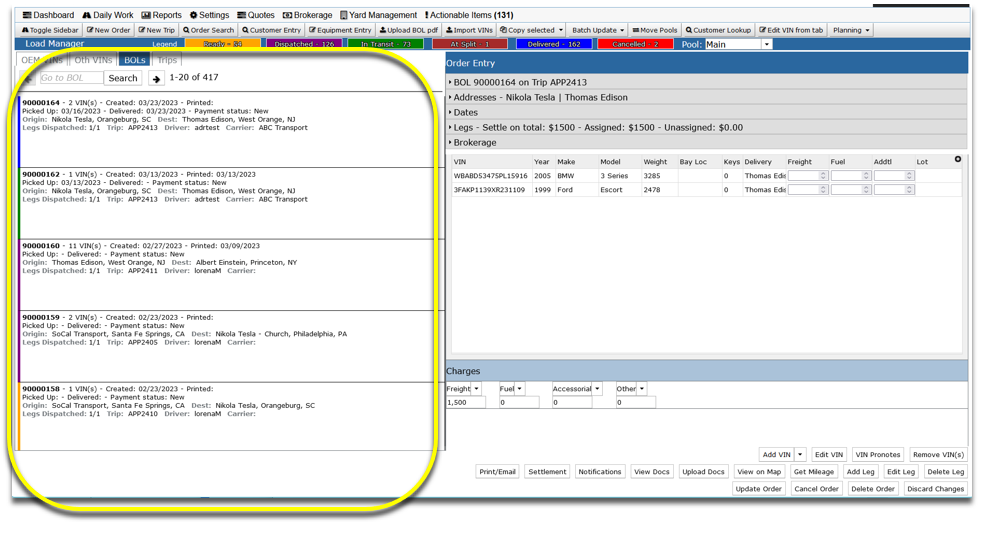Click the Go to BOL input field
This screenshot has width=981, height=534.
71,78
